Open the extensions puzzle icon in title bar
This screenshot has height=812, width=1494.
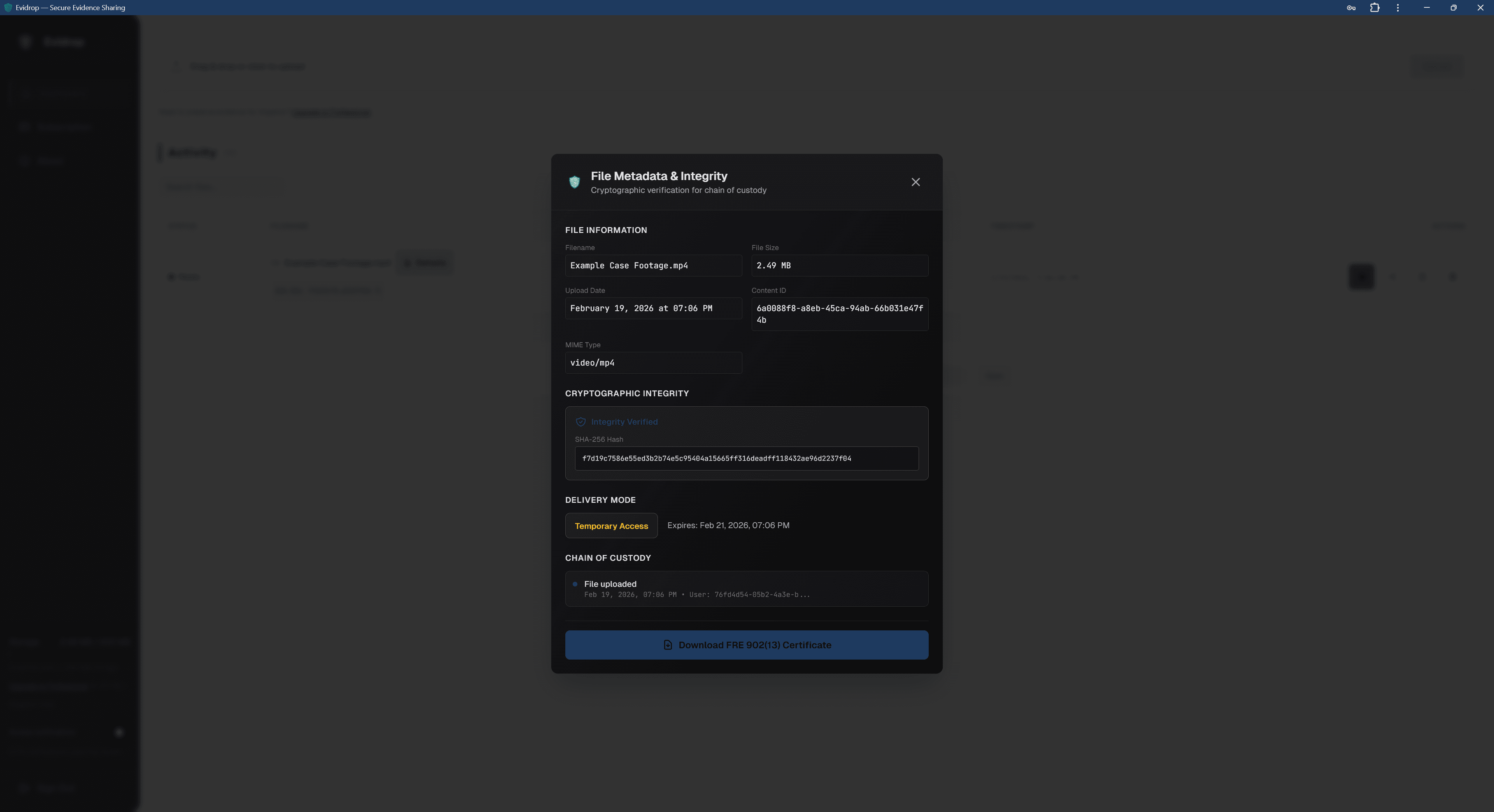pyautogui.click(x=1375, y=7)
